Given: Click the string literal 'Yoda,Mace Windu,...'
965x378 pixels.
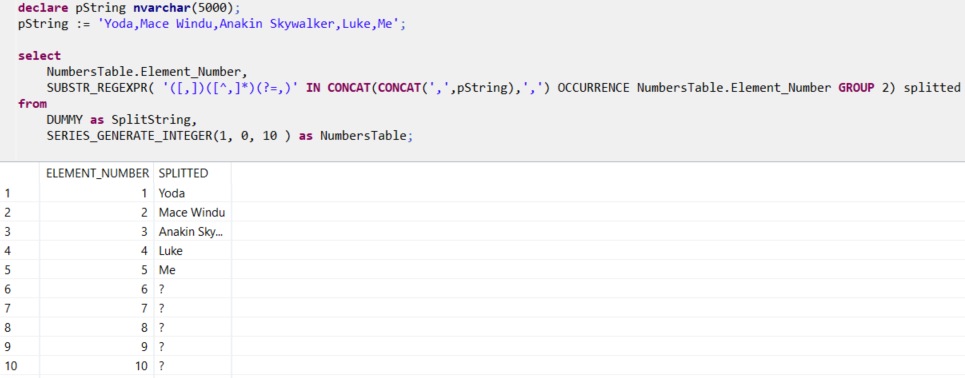Looking at the screenshot, I should coord(249,25).
